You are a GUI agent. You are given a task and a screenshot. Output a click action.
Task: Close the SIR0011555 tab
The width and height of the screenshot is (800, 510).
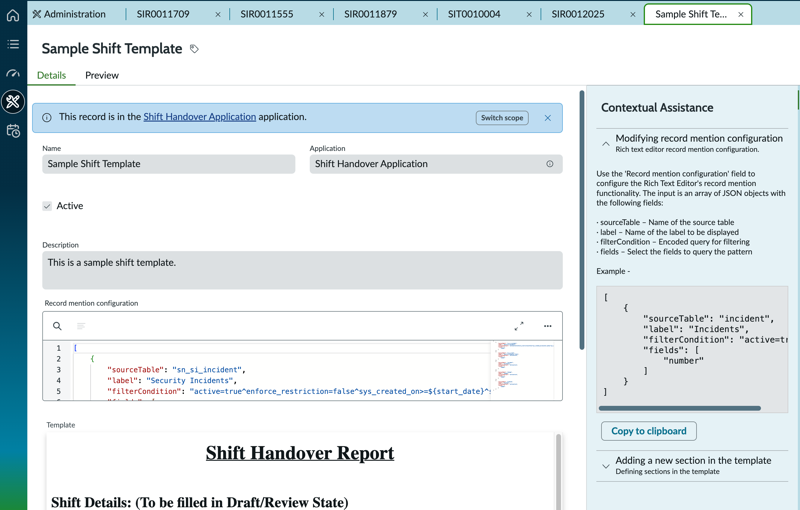[x=321, y=15]
